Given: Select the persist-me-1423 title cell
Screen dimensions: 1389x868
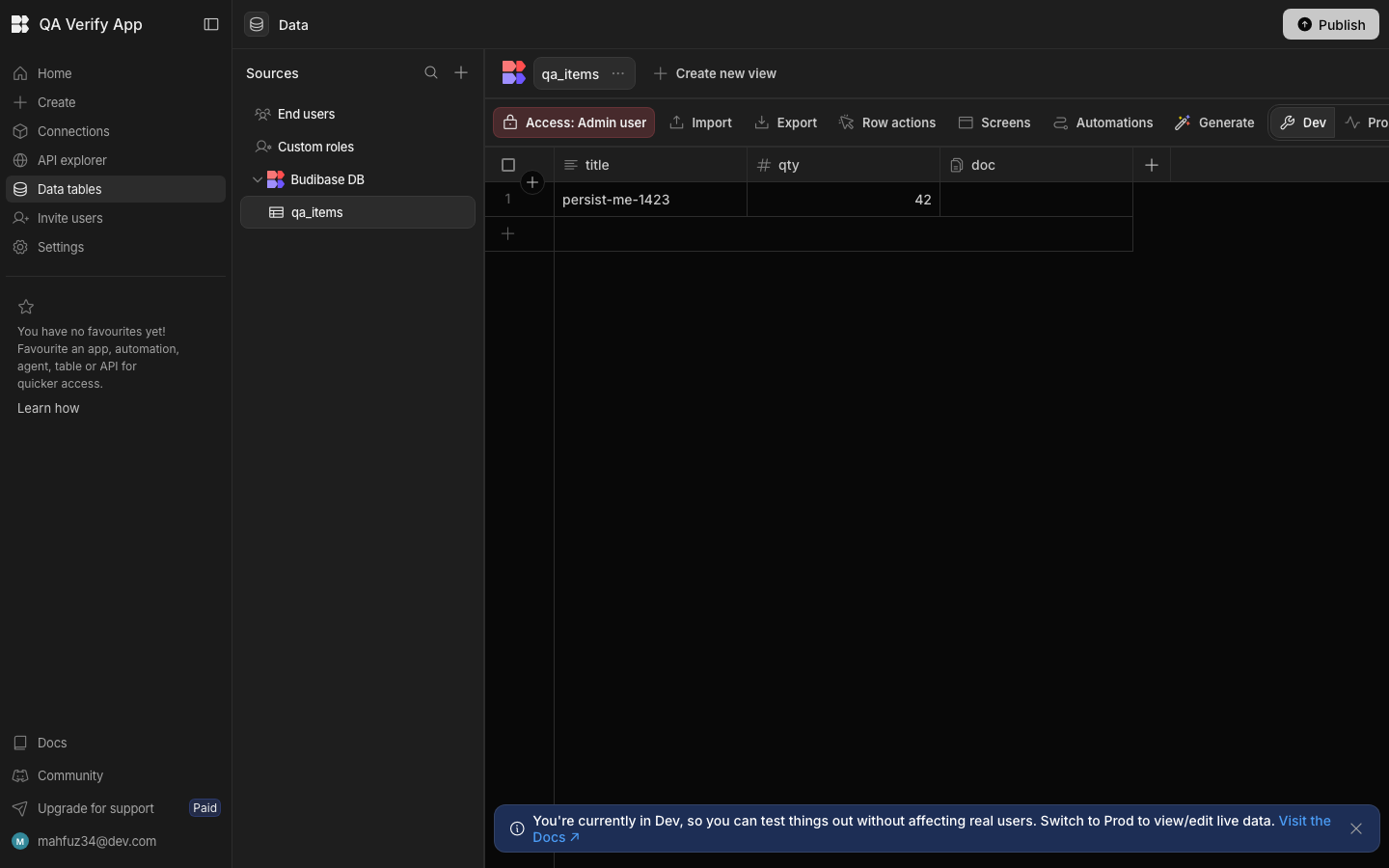Looking at the screenshot, I should 650,200.
